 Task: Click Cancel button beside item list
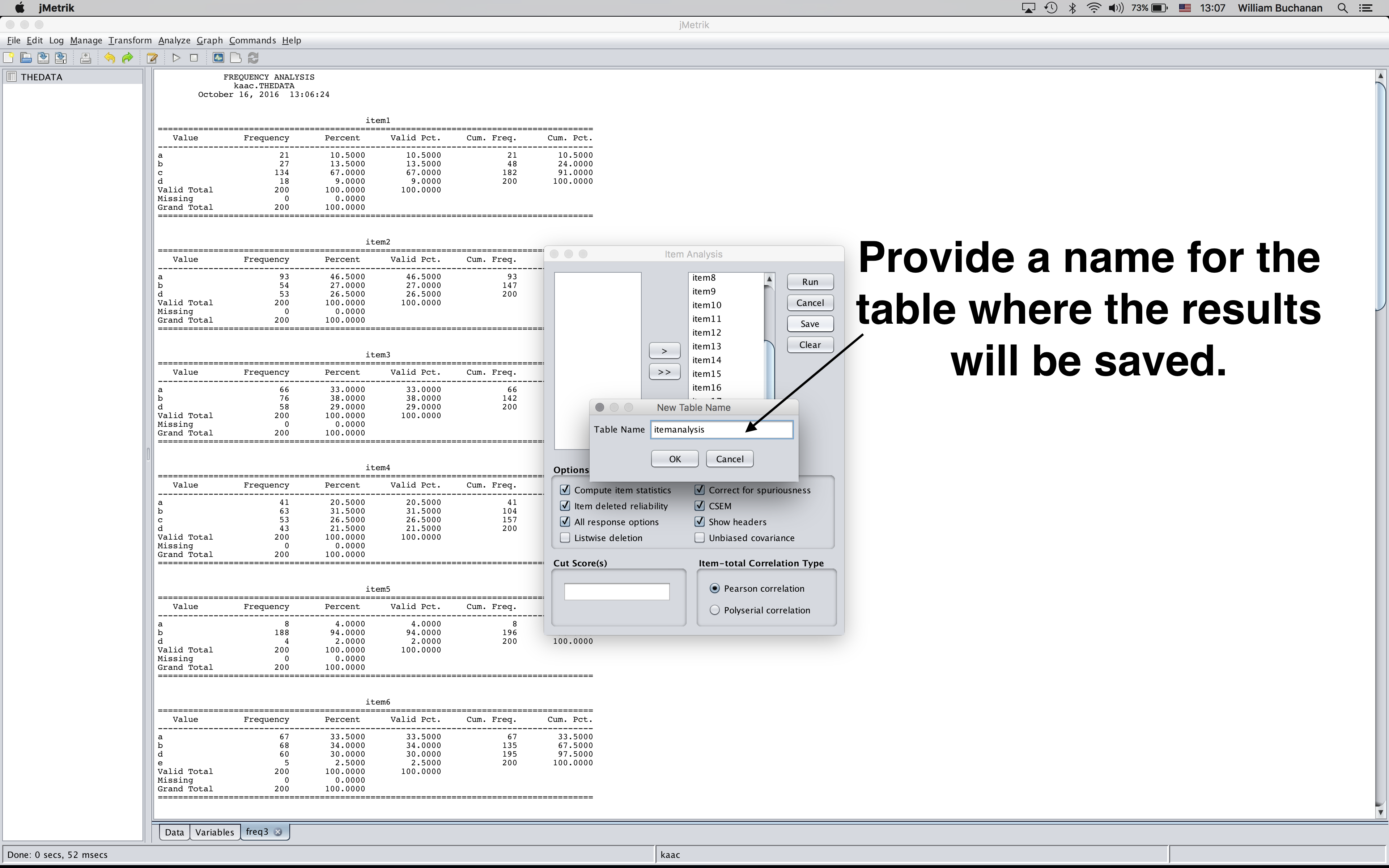click(x=811, y=303)
